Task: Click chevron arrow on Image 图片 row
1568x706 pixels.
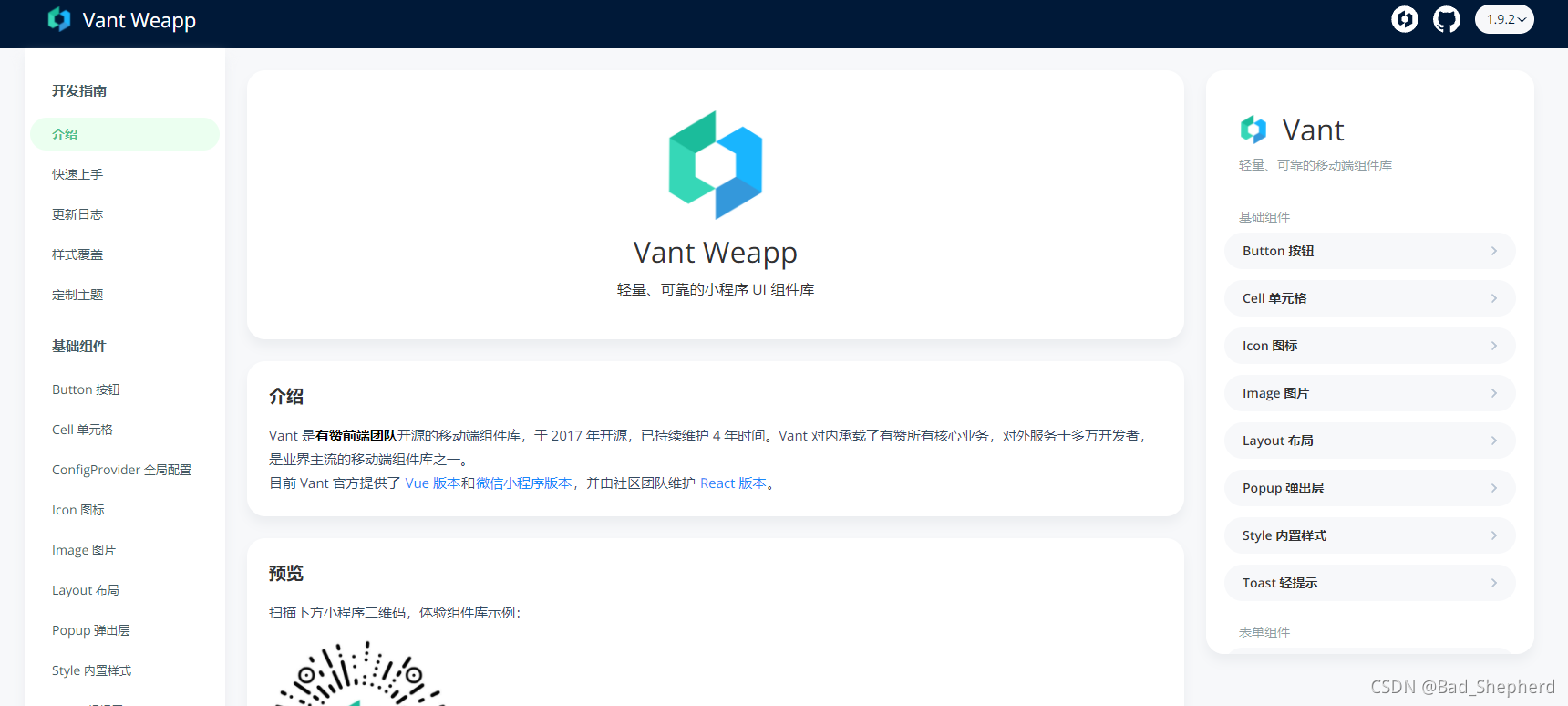Action: [1493, 393]
